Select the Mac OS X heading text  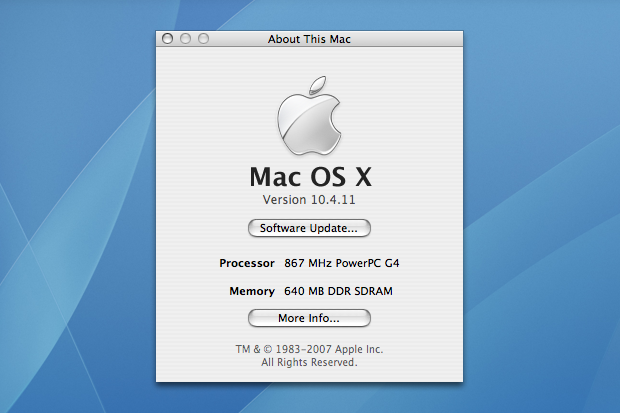pyautogui.click(x=310, y=176)
